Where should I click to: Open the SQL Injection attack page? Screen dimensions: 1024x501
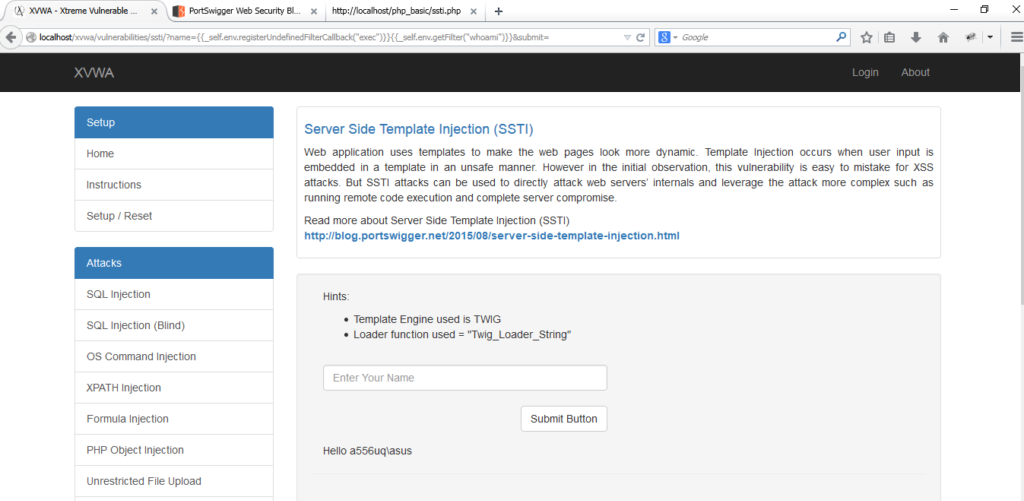click(x=174, y=294)
